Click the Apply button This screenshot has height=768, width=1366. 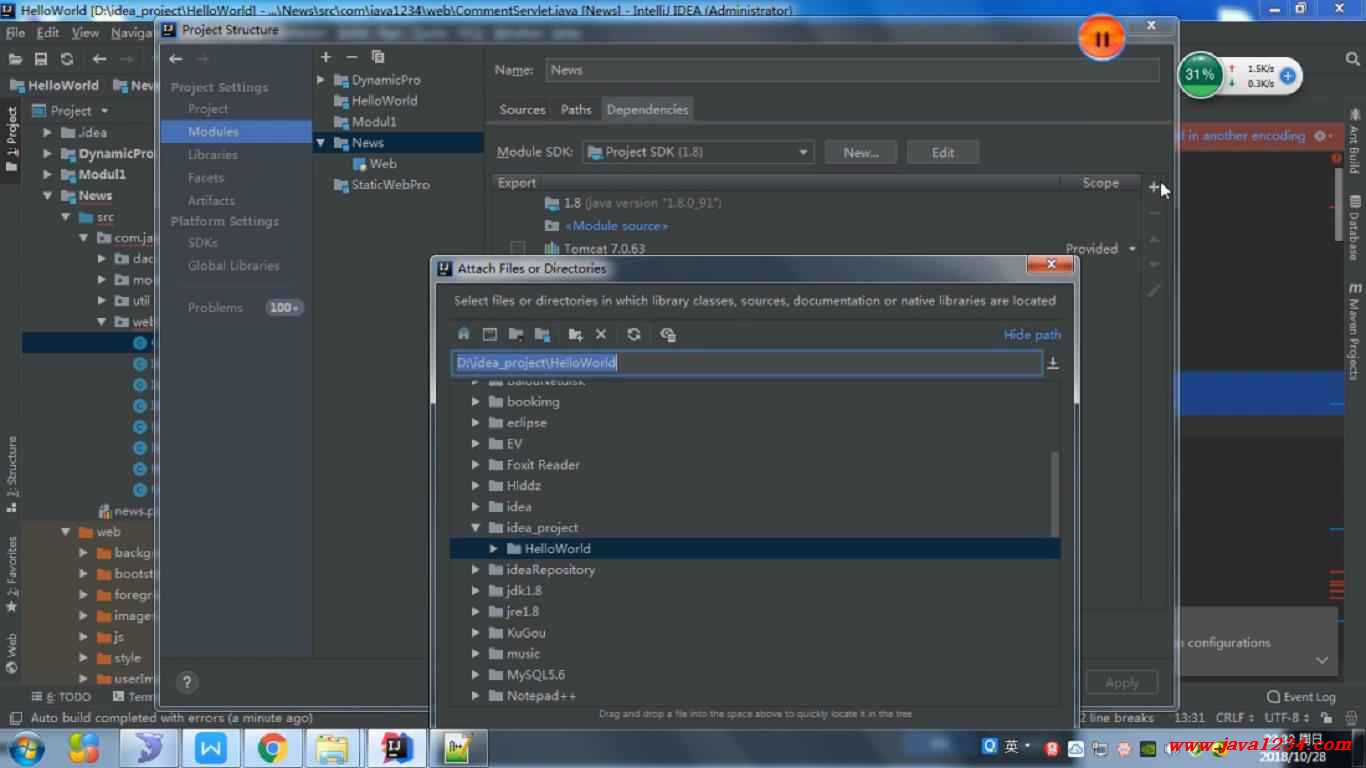[1122, 683]
